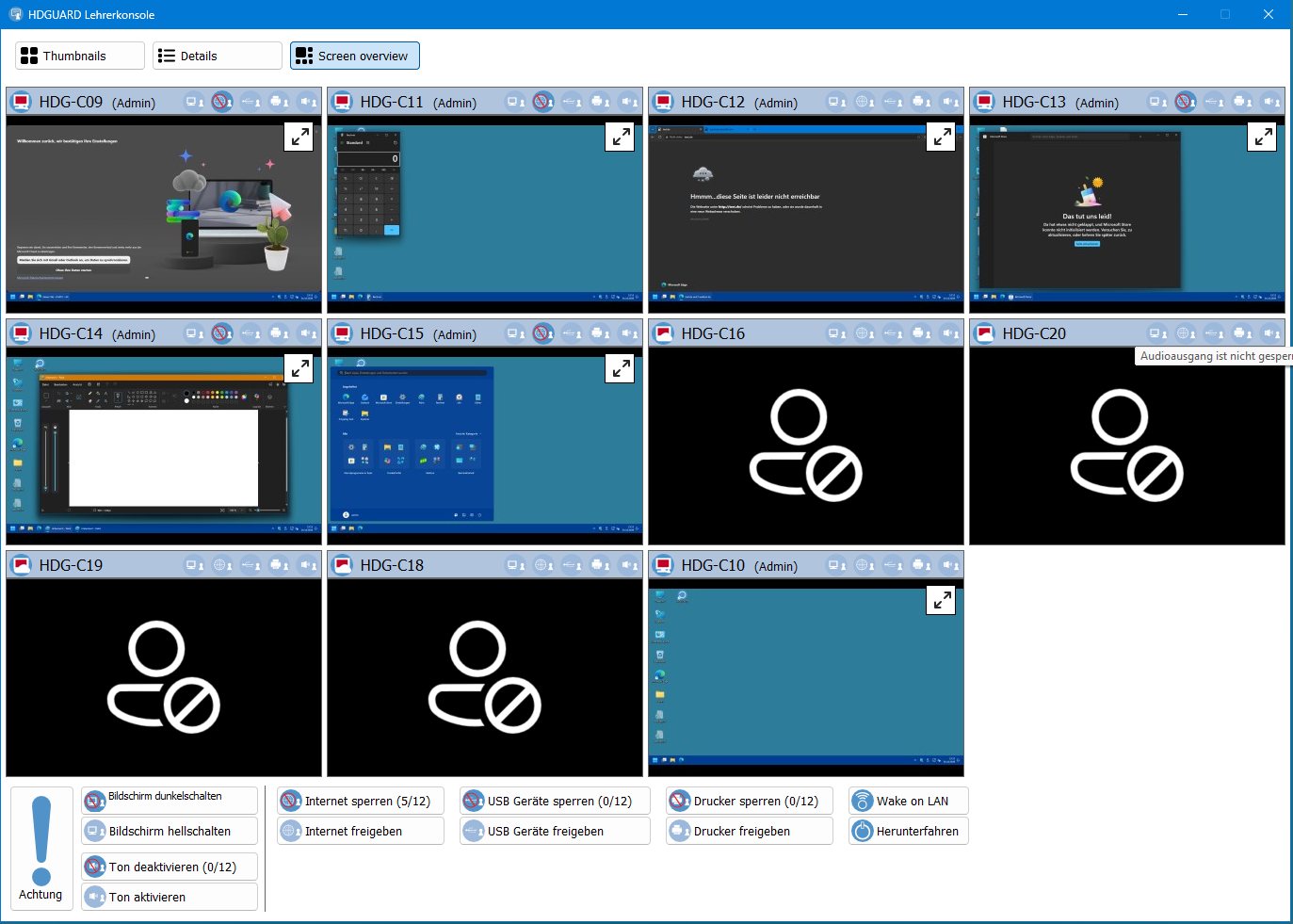Toggle internet lock icon for HDG-C15
Image resolution: width=1293 pixels, height=924 pixels.
[x=543, y=333]
